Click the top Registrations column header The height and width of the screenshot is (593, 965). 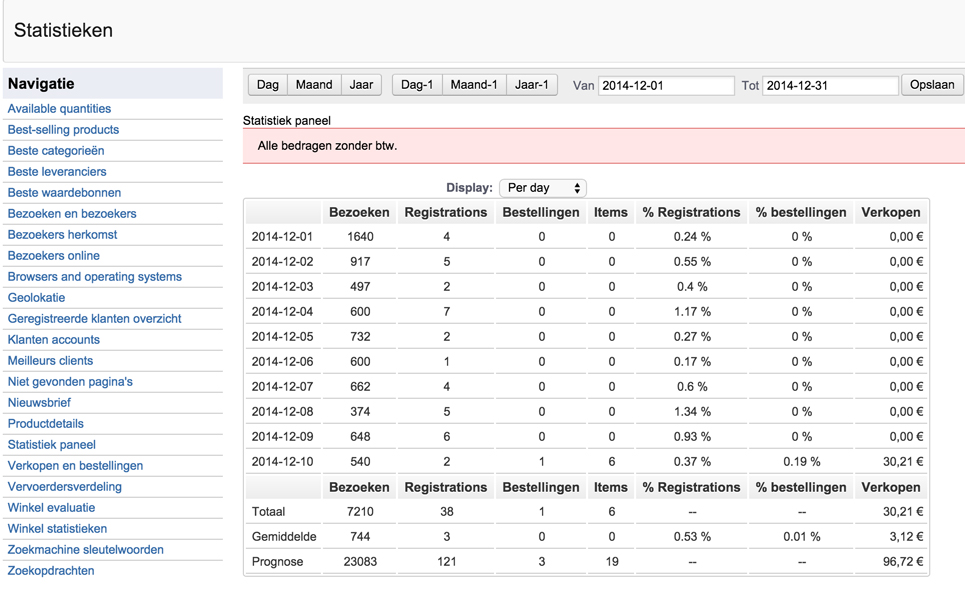coord(446,212)
